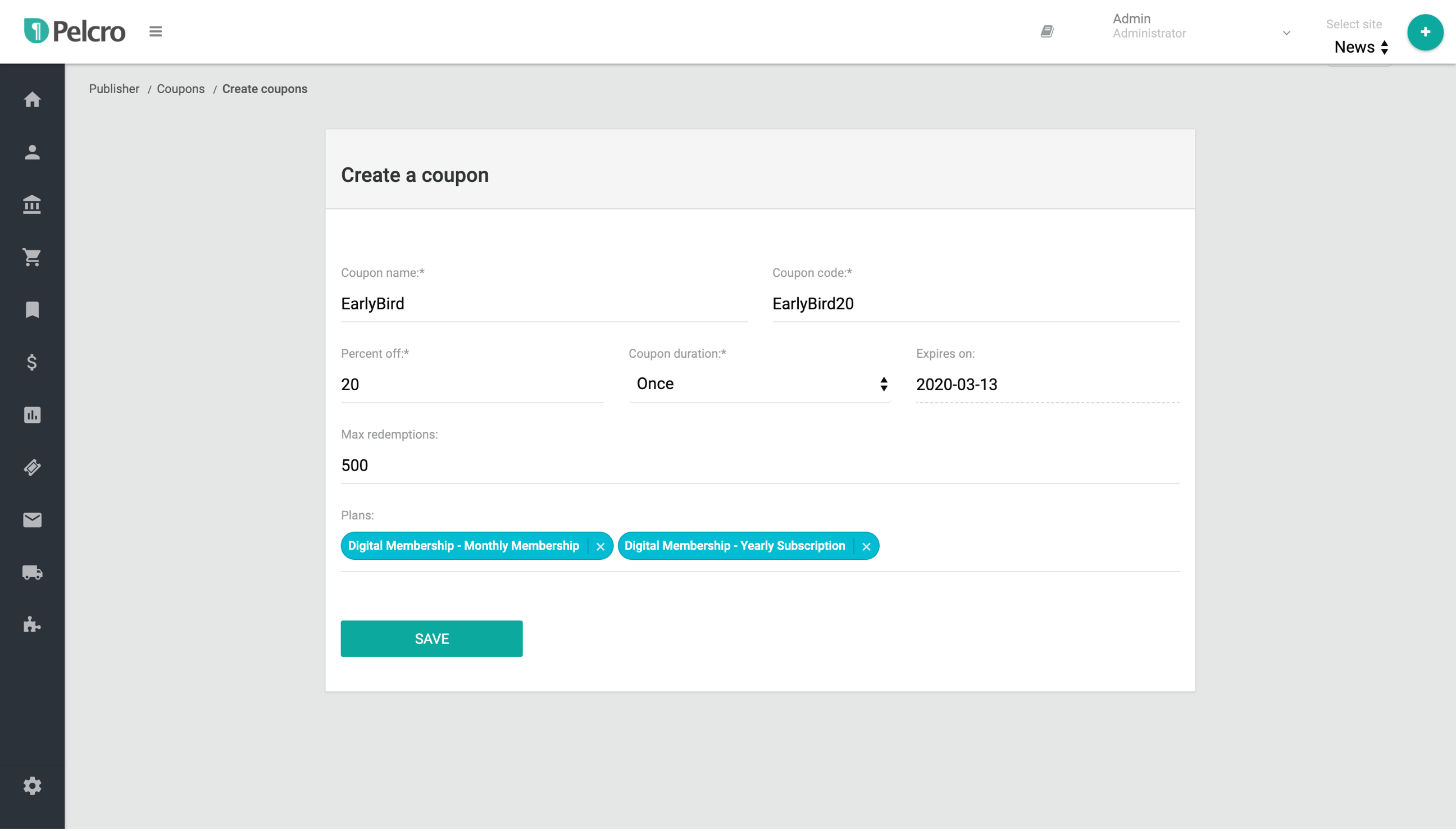Open the puzzle piece integrations icon
Image resolution: width=1456 pixels, height=831 pixels.
(32, 625)
